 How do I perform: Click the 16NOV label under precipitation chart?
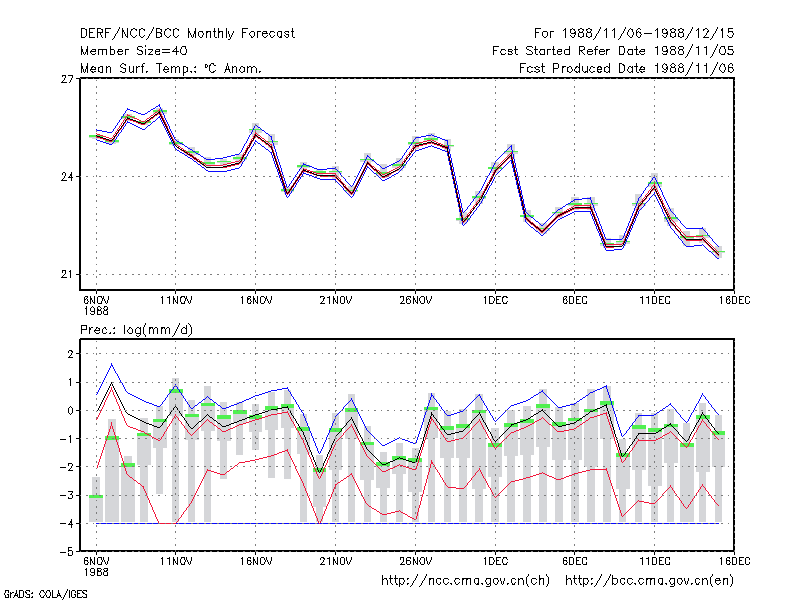pos(256,561)
